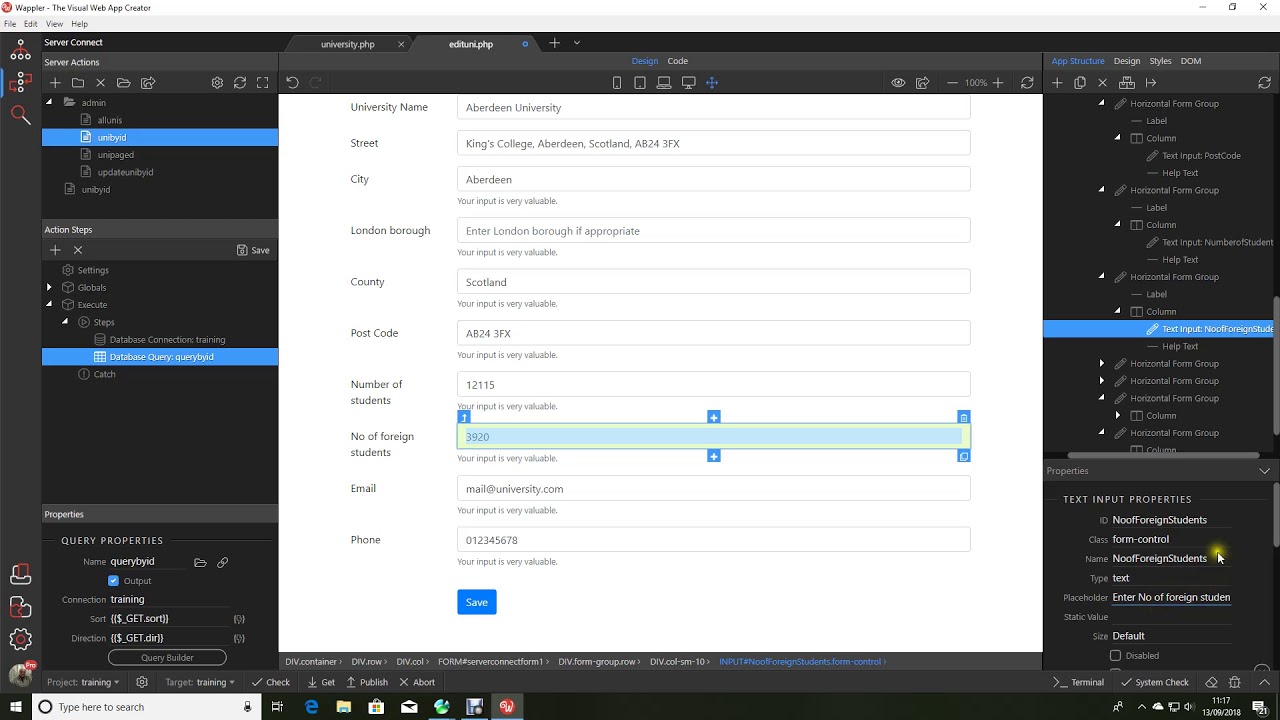Open Server Actions settings gear
Image resolution: width=1280 pixels, height=720 pixels.
pos(217,83)
